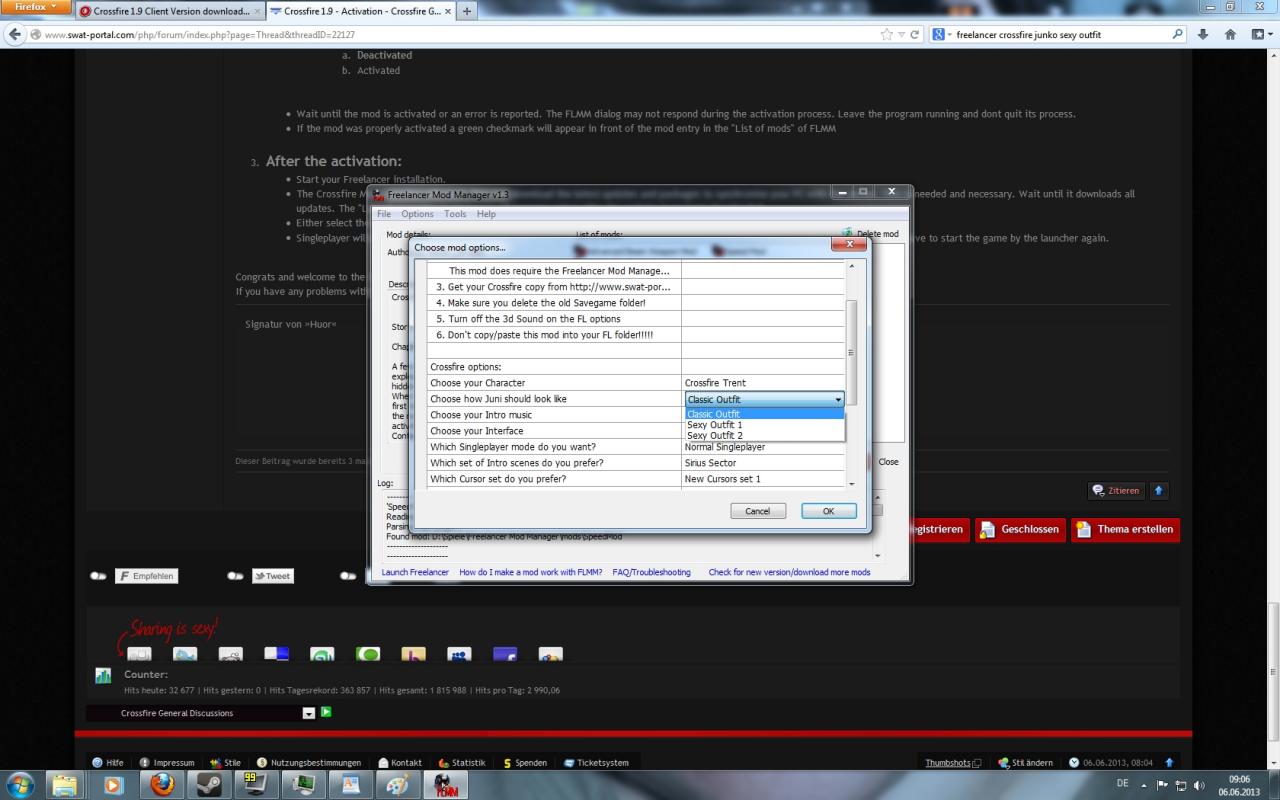Viewport: 1280px width, 800px height.
Task: Choose Sexy Outfit 1 from the list
Action: click(x=764, y=425)
